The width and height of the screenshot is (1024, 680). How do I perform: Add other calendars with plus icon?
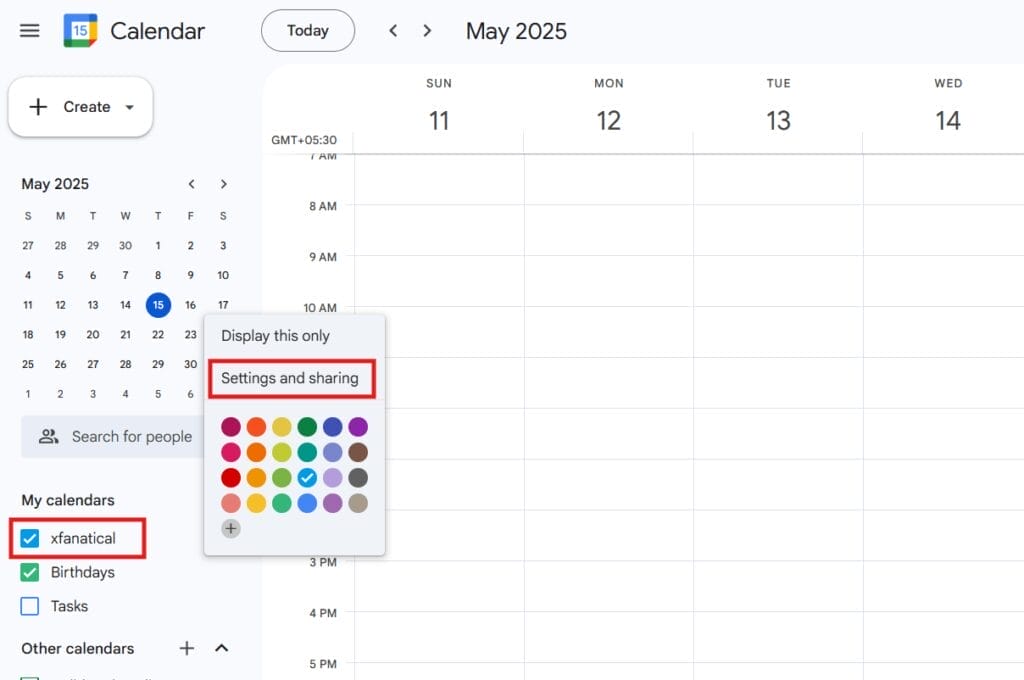pos(186,648)
